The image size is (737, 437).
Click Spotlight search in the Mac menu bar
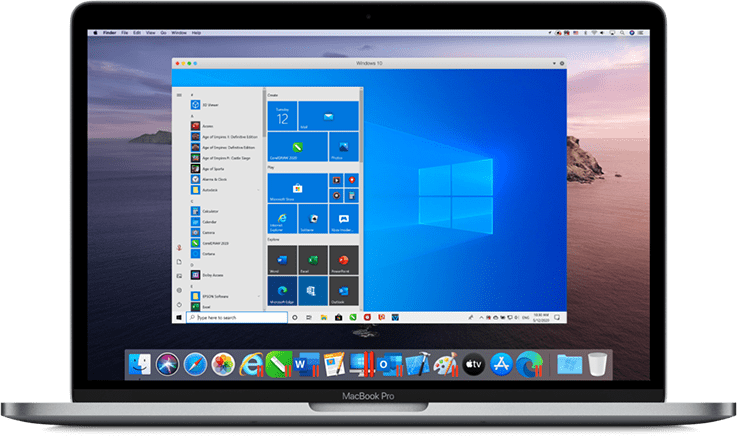point(622,33)
